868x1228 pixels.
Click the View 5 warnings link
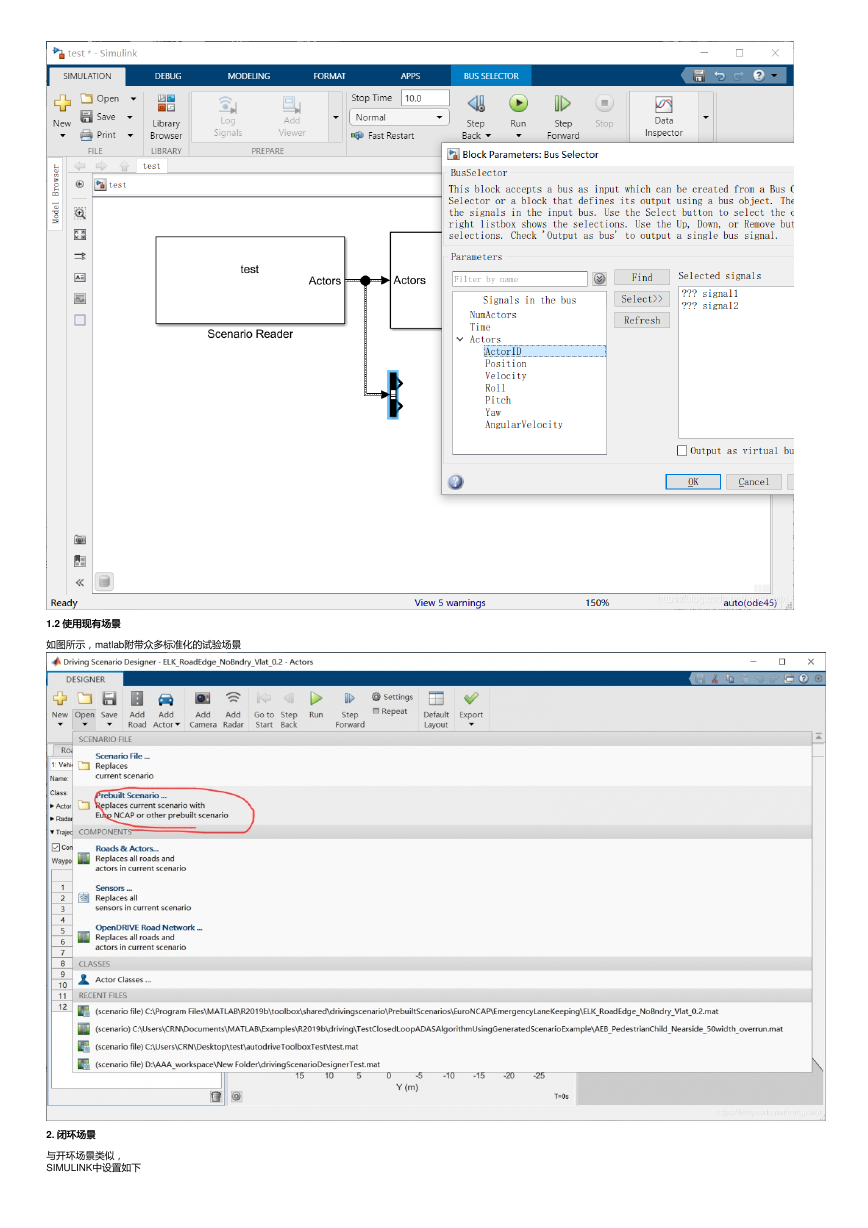(x=450, y=603)
